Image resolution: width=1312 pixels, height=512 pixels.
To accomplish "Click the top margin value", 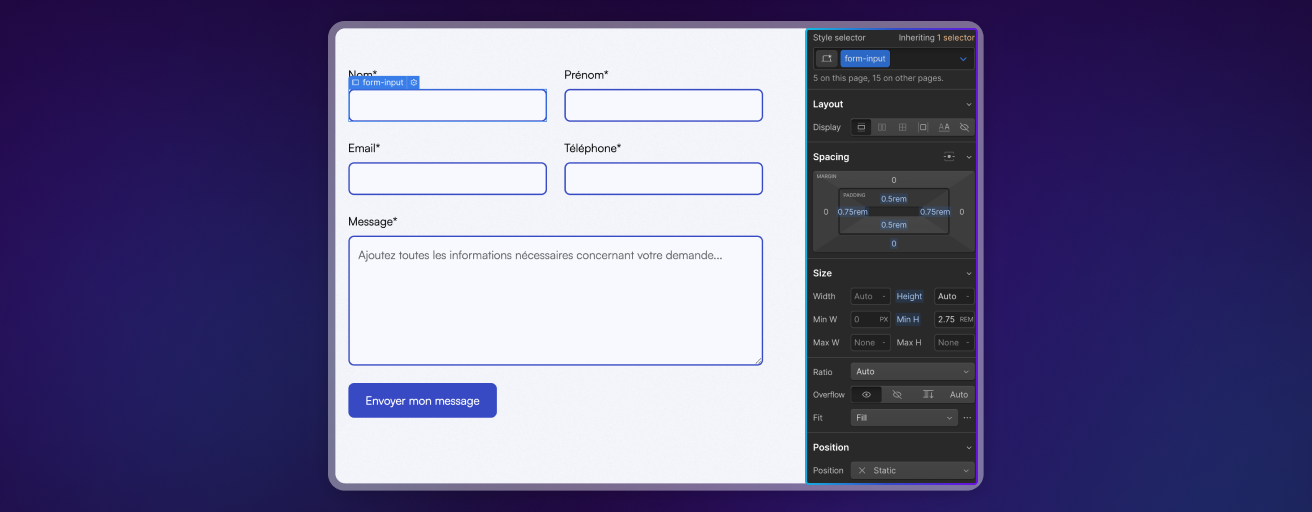I will point(893,181).
